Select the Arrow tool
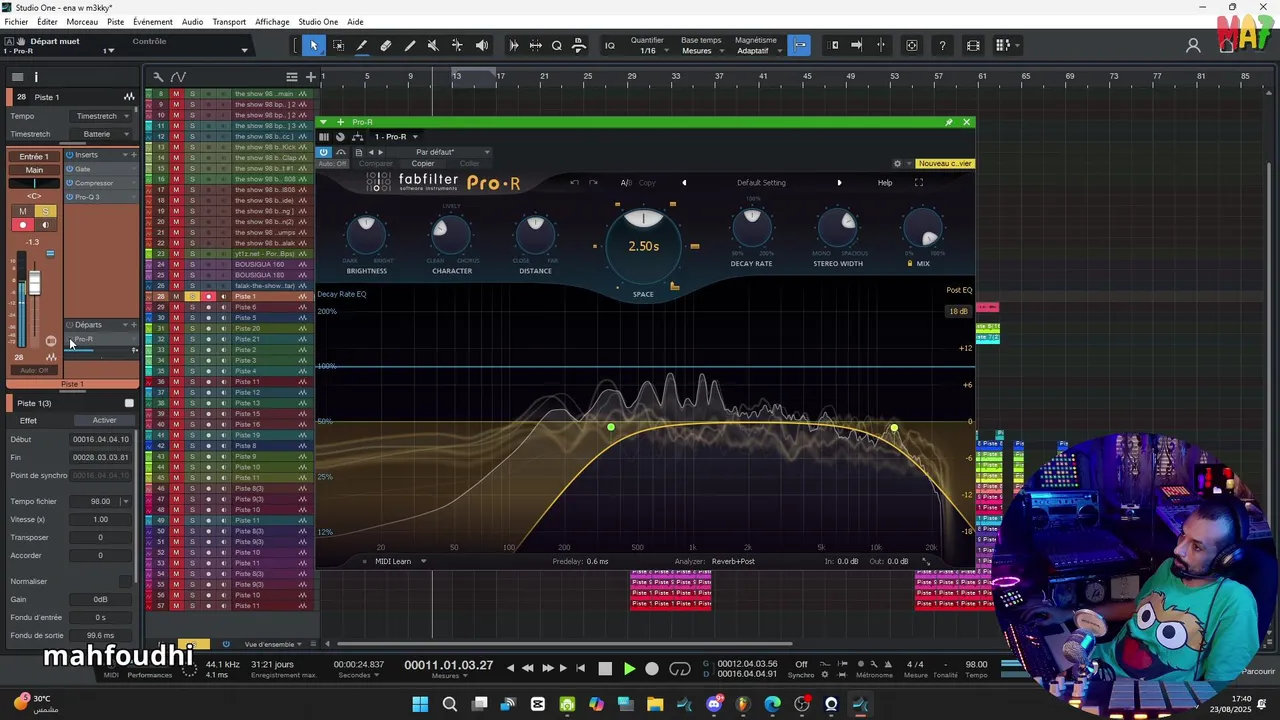 313,45
